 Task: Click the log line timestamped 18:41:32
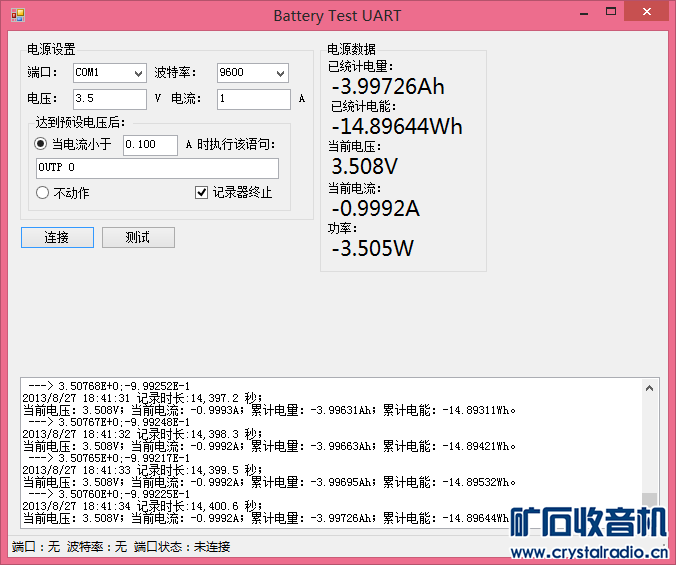[x=142, y=434]
